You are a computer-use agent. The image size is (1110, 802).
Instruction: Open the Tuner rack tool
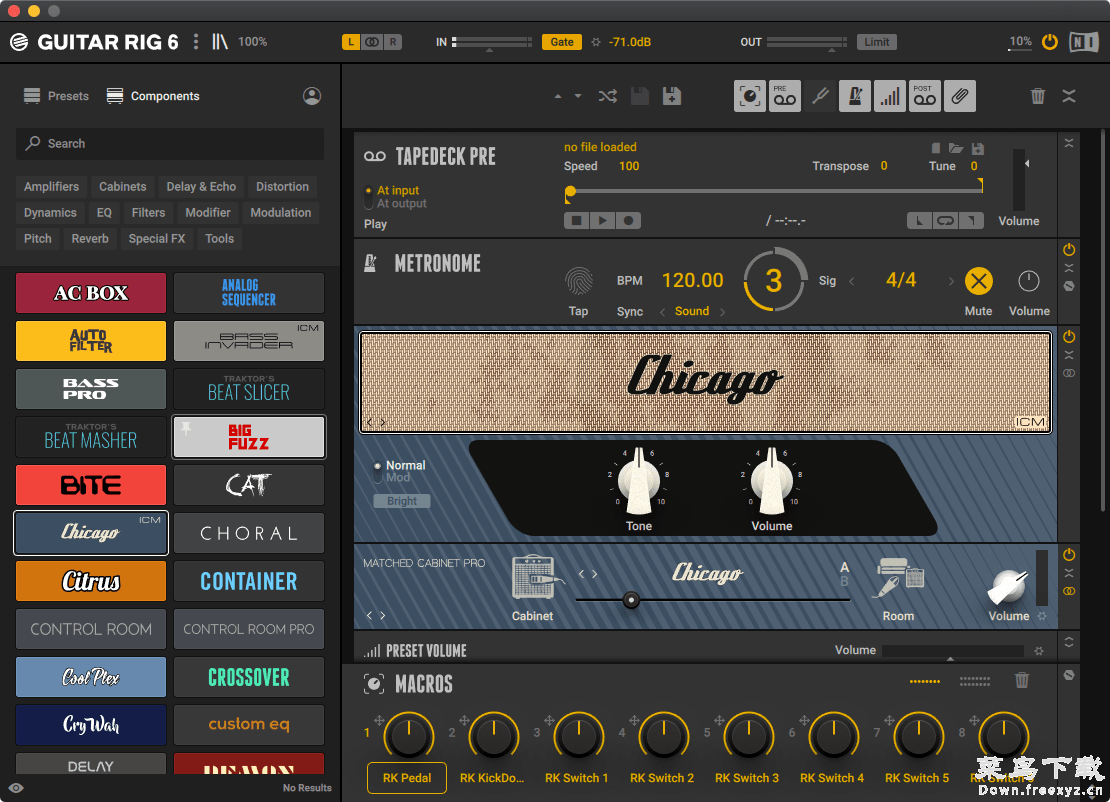click(x=820, y=96)
